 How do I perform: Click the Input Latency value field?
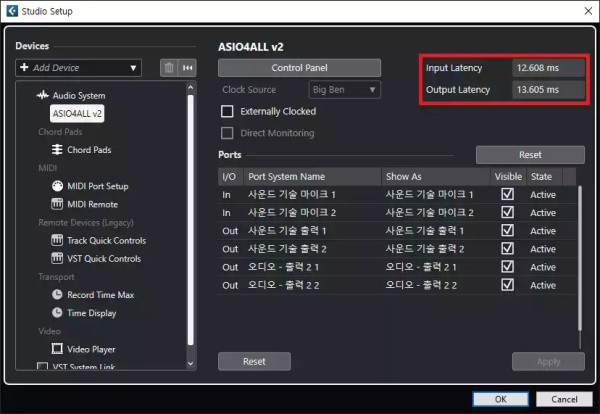(x=548, y=68)
